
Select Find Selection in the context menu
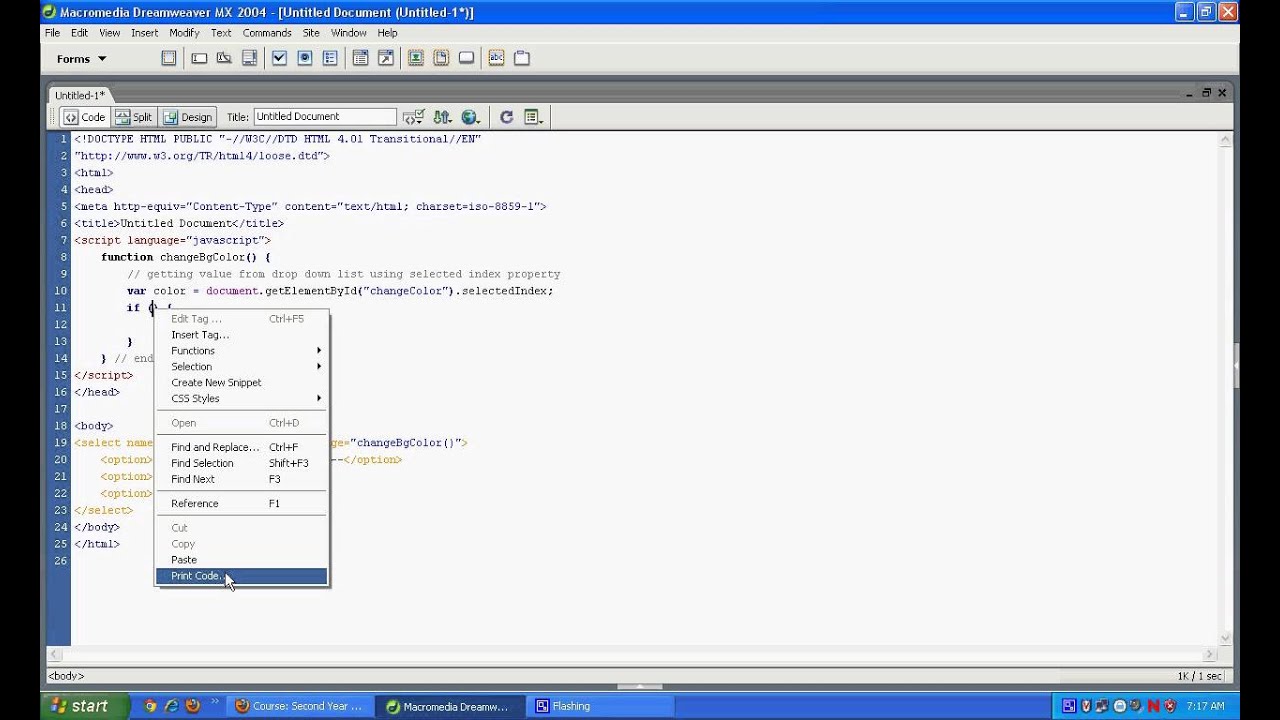coord(242,463)
